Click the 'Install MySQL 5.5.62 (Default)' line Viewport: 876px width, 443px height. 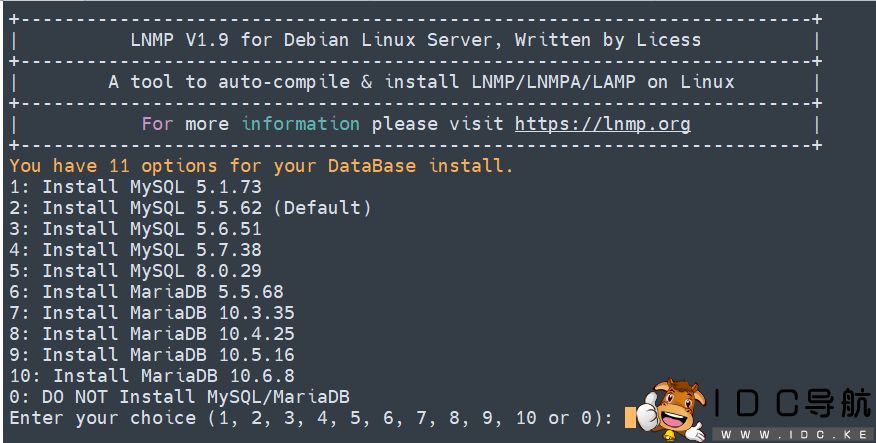(190, 208)
